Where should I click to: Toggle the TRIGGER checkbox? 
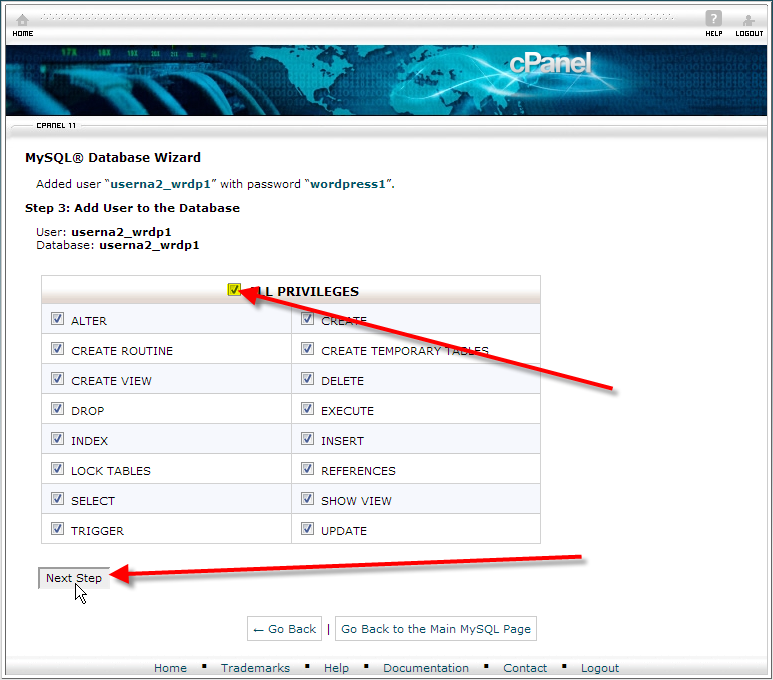click(58, 529)
